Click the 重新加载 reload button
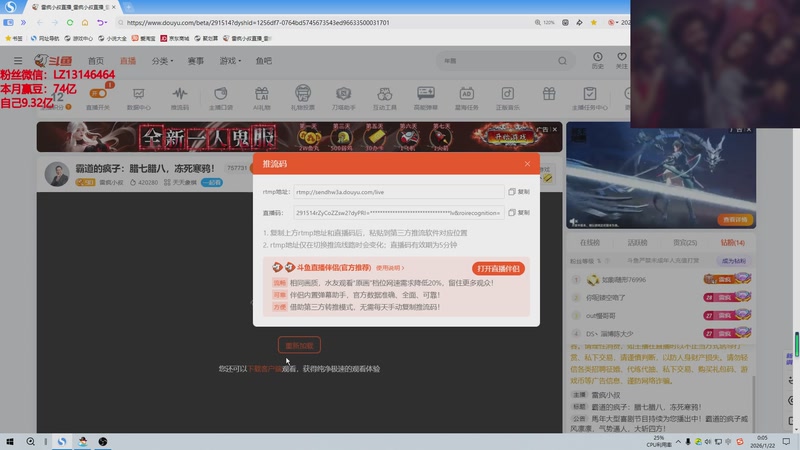The width and height of the screenshot is (800, 450). pos(299,345)
